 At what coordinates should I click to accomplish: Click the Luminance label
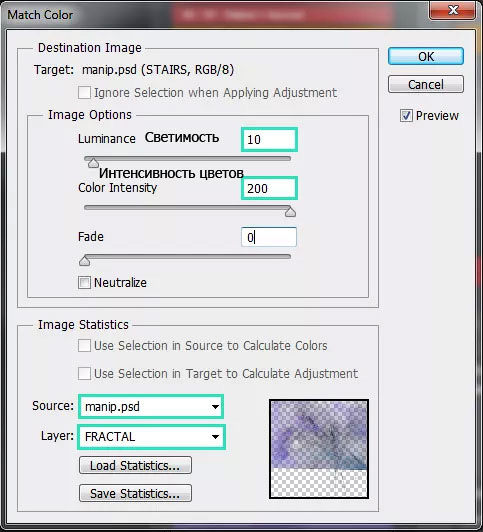(x=107, y=139)
